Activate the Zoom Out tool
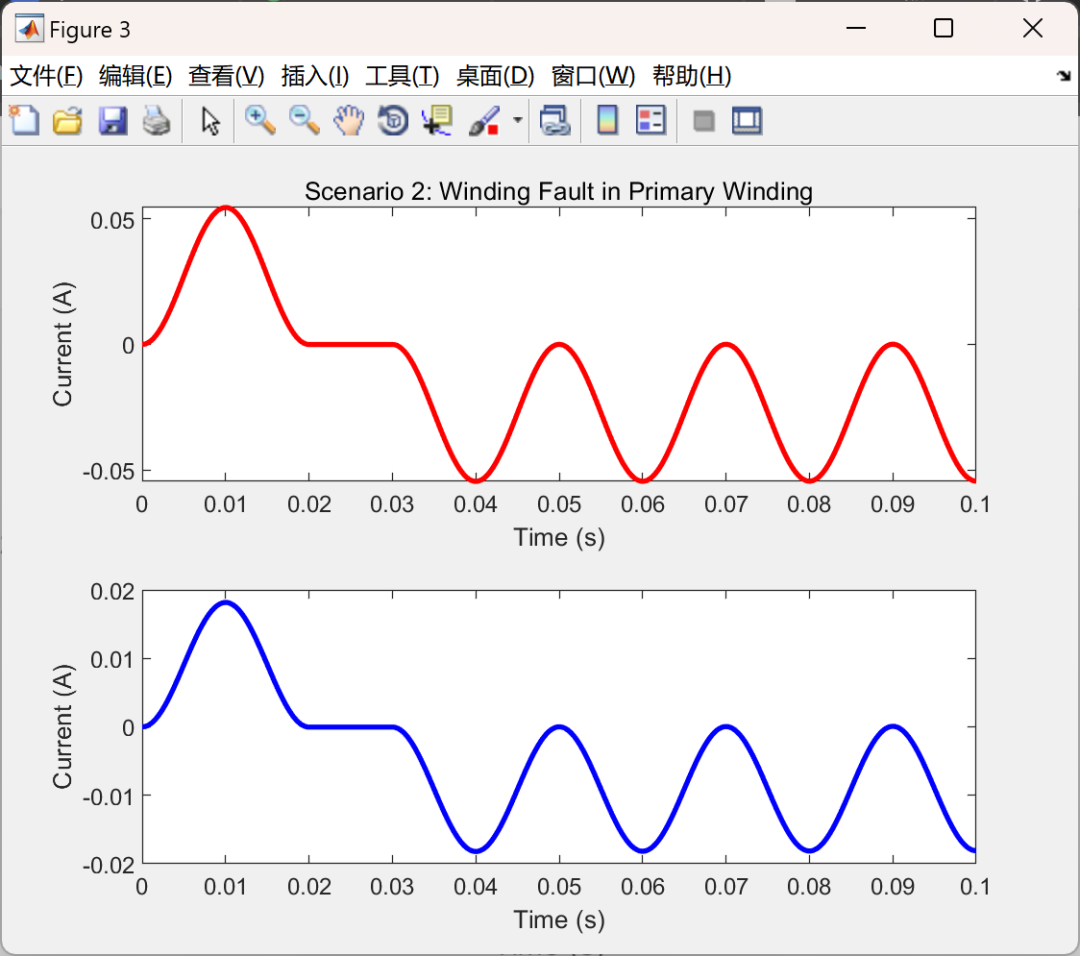 (304, 121)
